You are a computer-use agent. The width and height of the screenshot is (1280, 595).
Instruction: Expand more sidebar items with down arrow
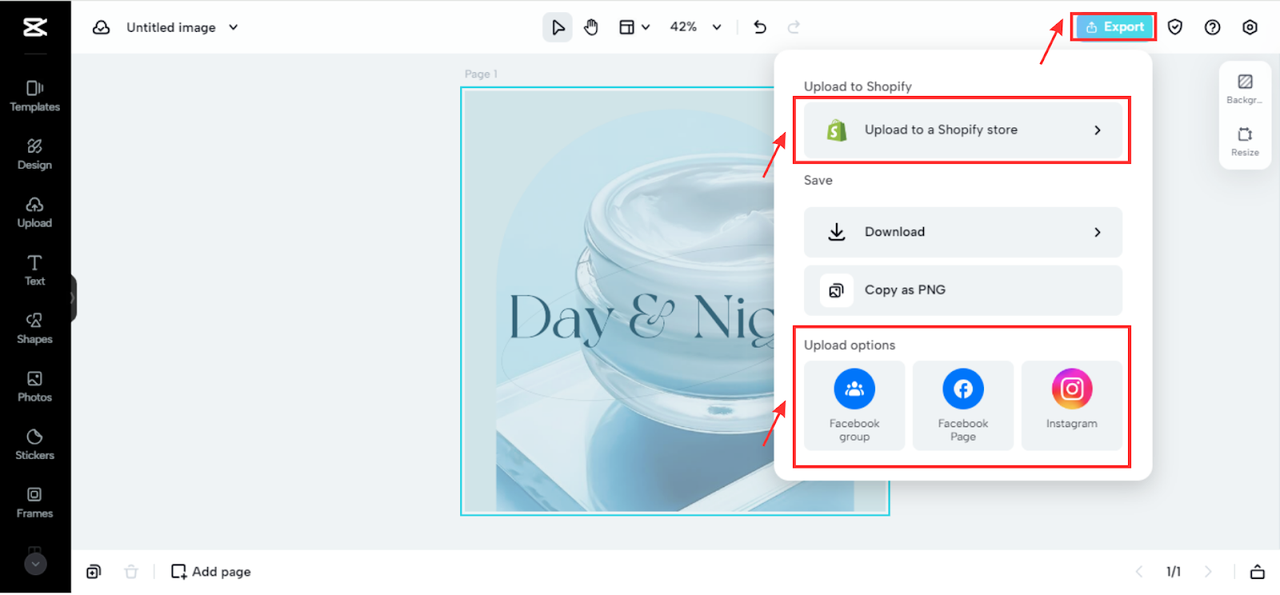(x=35, y=564)
